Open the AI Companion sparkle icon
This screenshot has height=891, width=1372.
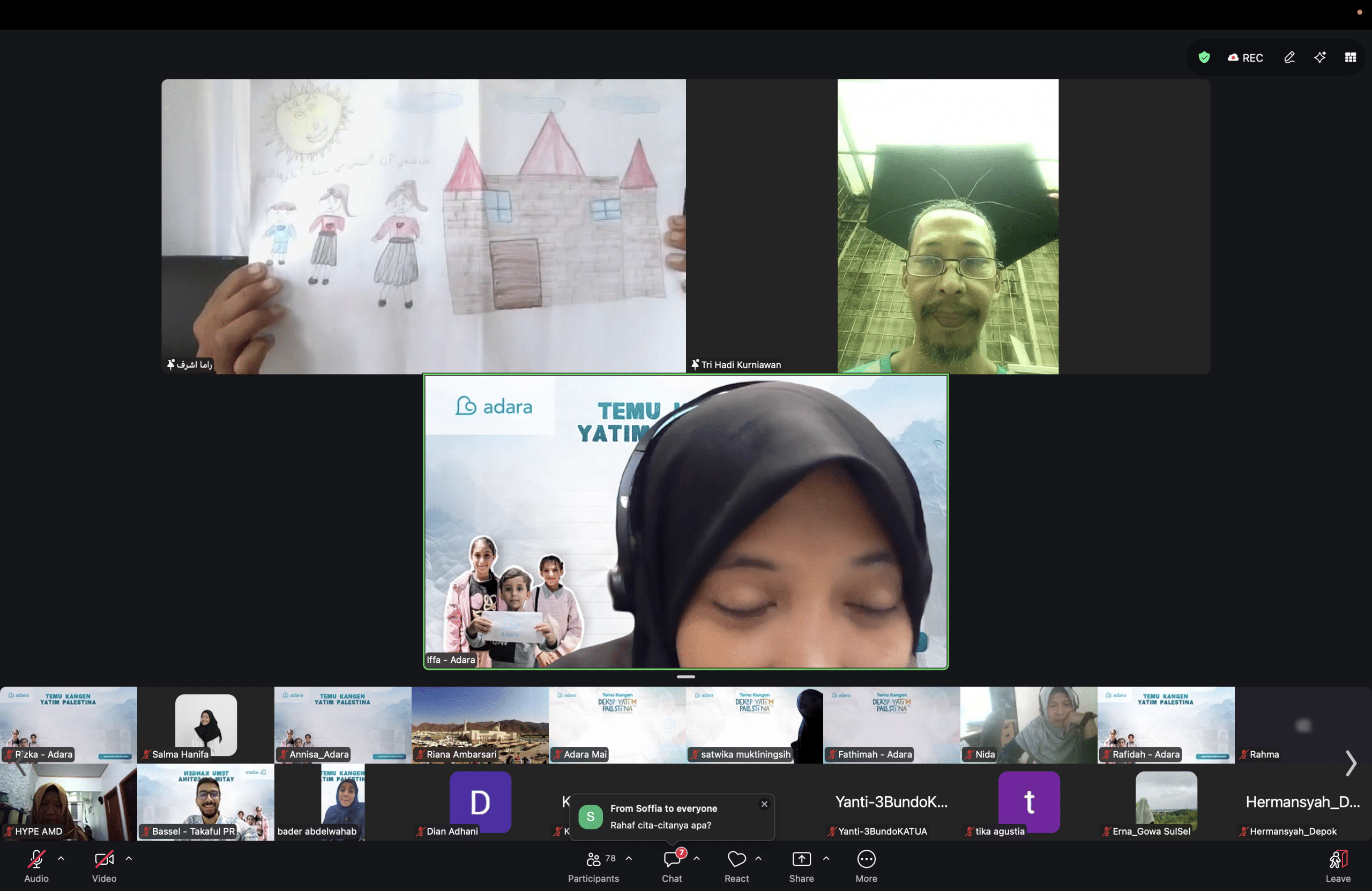coord(1320,57)
